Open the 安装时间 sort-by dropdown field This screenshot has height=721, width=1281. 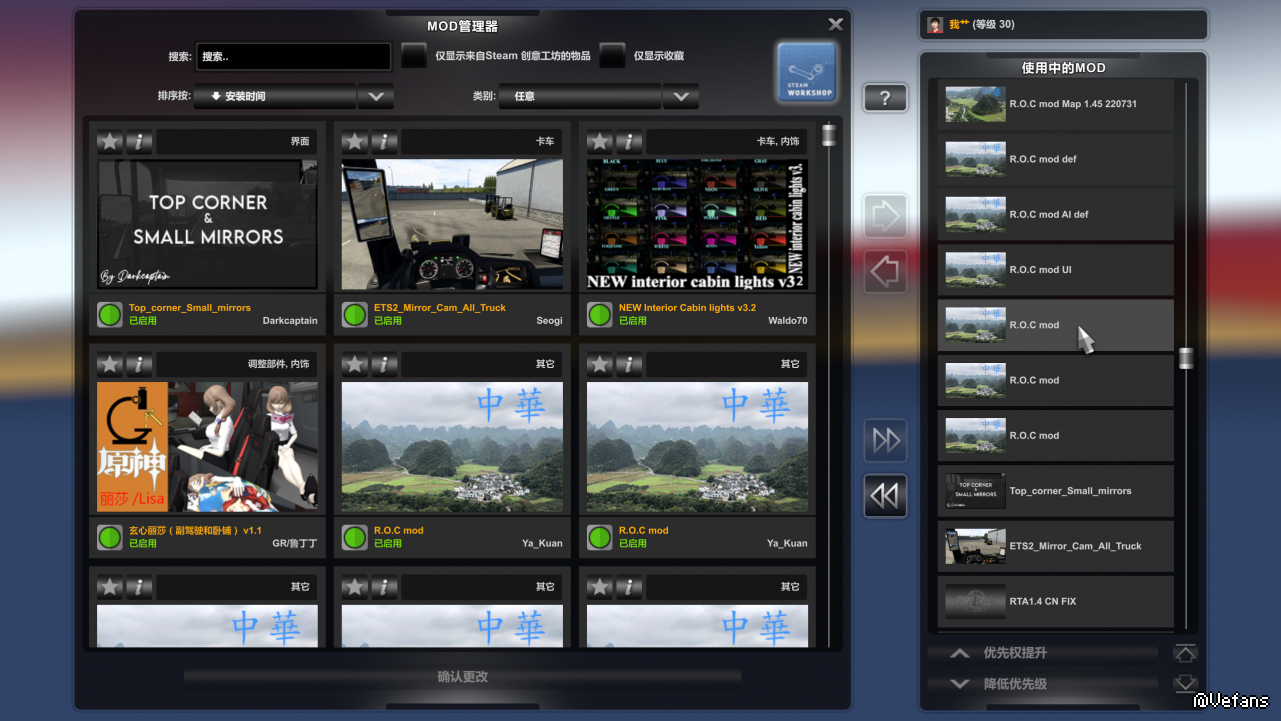(x=275, y=96)
